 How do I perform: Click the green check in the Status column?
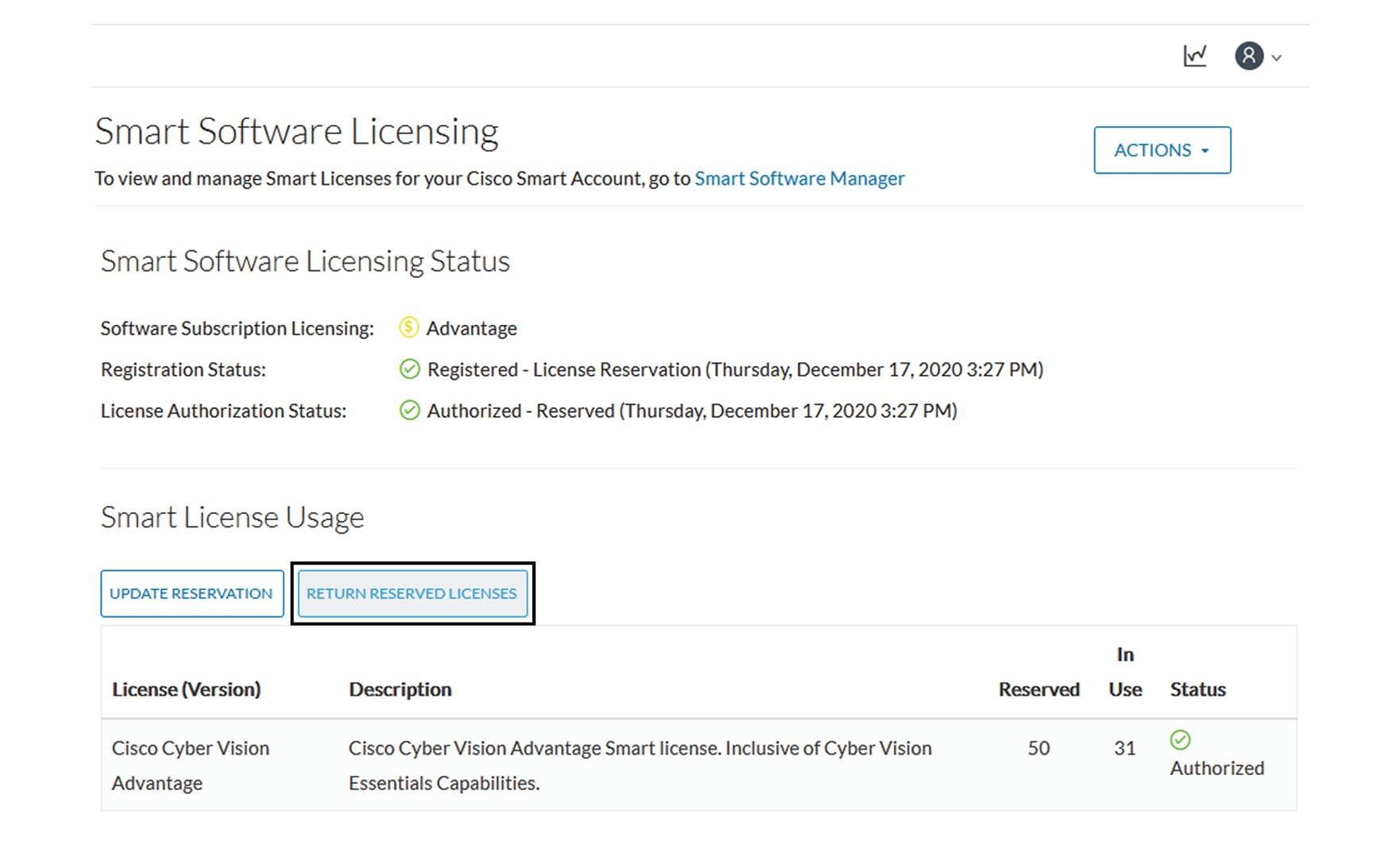[x=1181, y=740]
